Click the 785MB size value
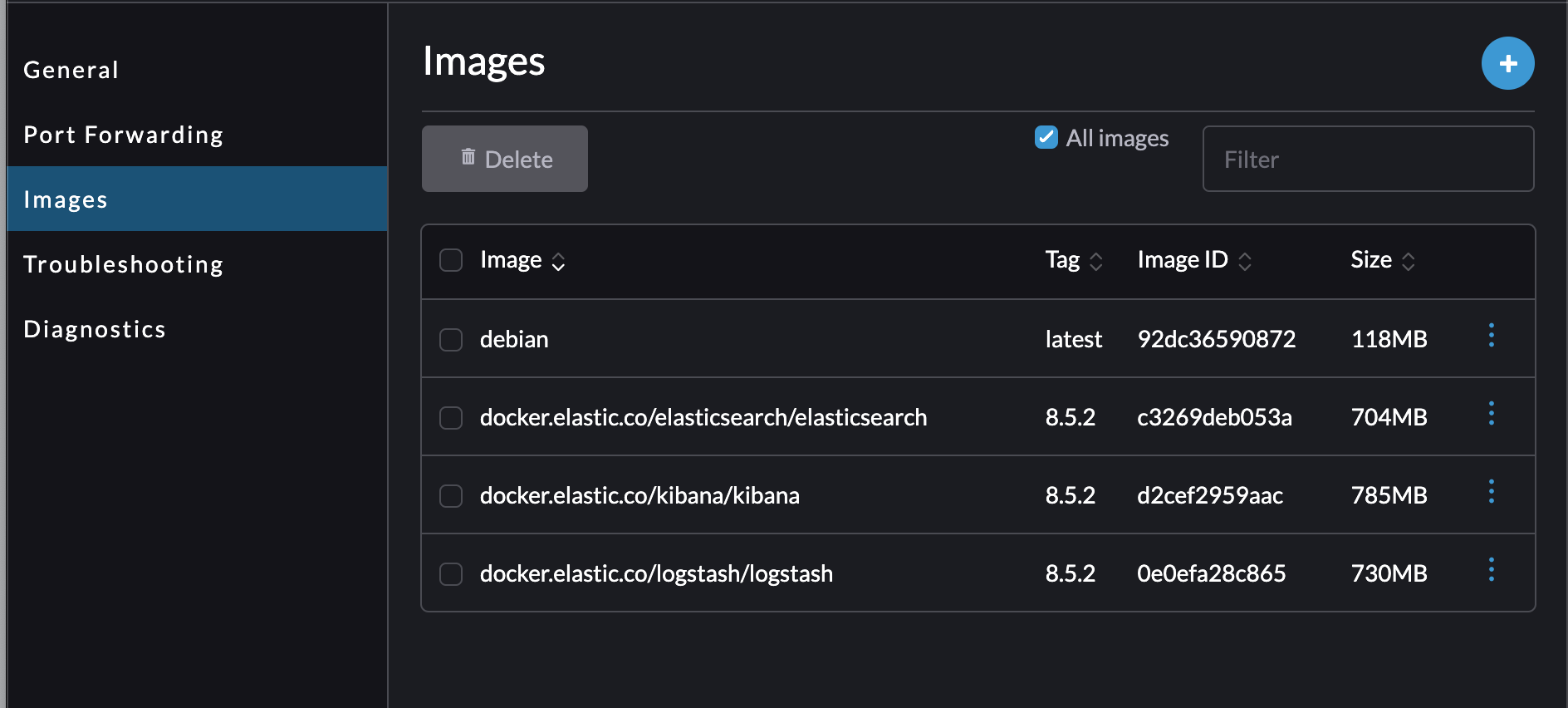Screen dimensions: 1568x708 [x=1389, y=495]
